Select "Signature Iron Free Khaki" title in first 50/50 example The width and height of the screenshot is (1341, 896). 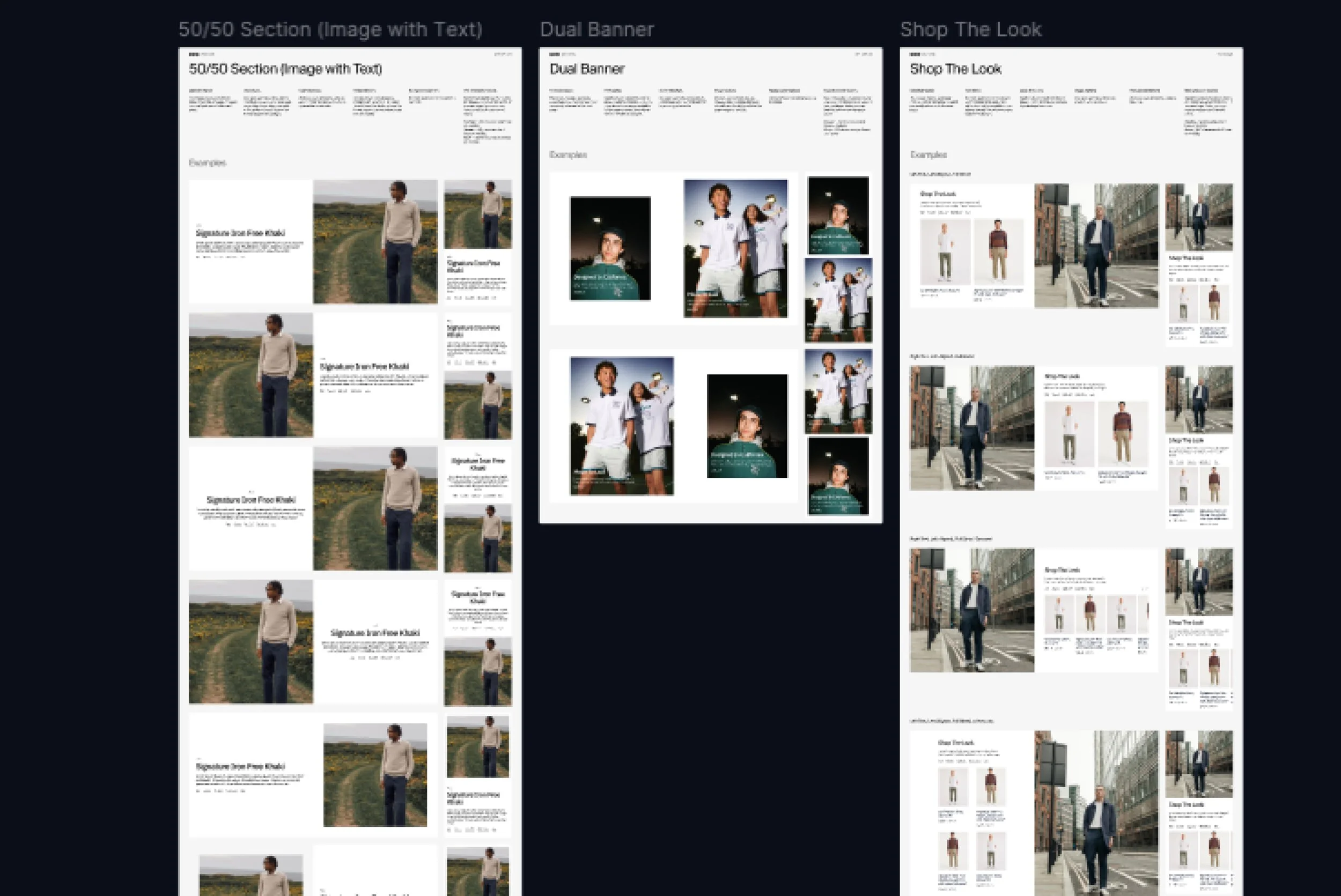pyautogui.click(x=240, y=233)
